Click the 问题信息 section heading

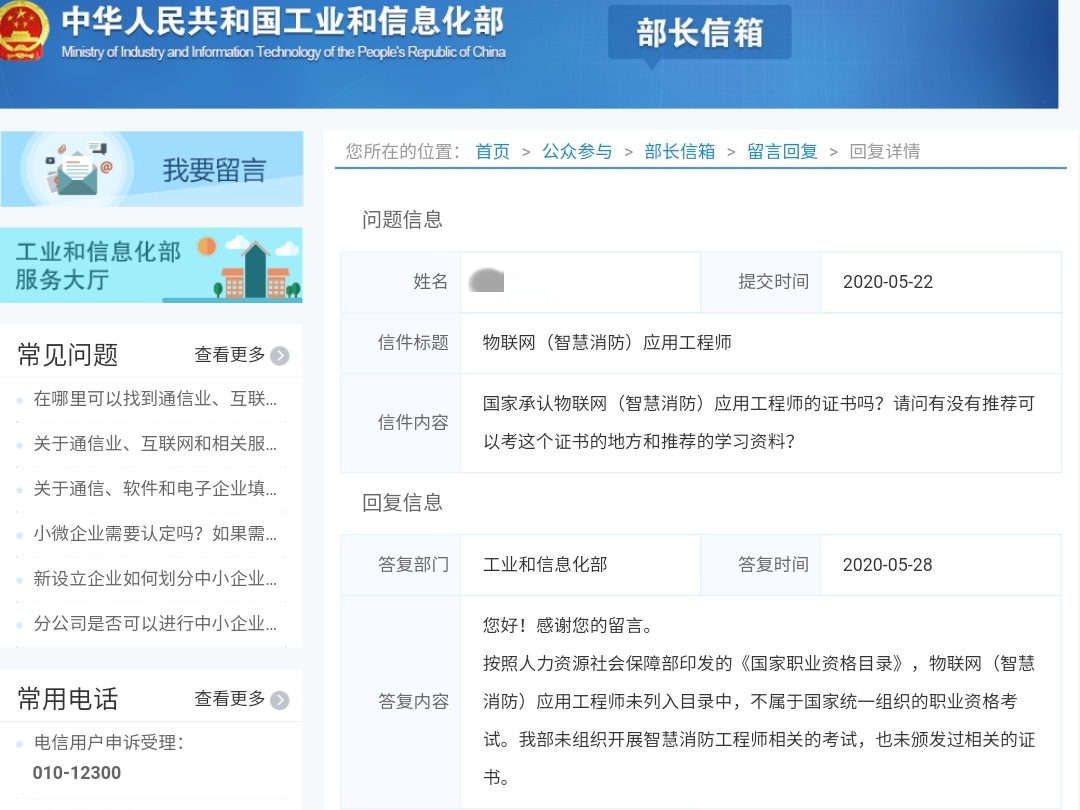[402, 220]
